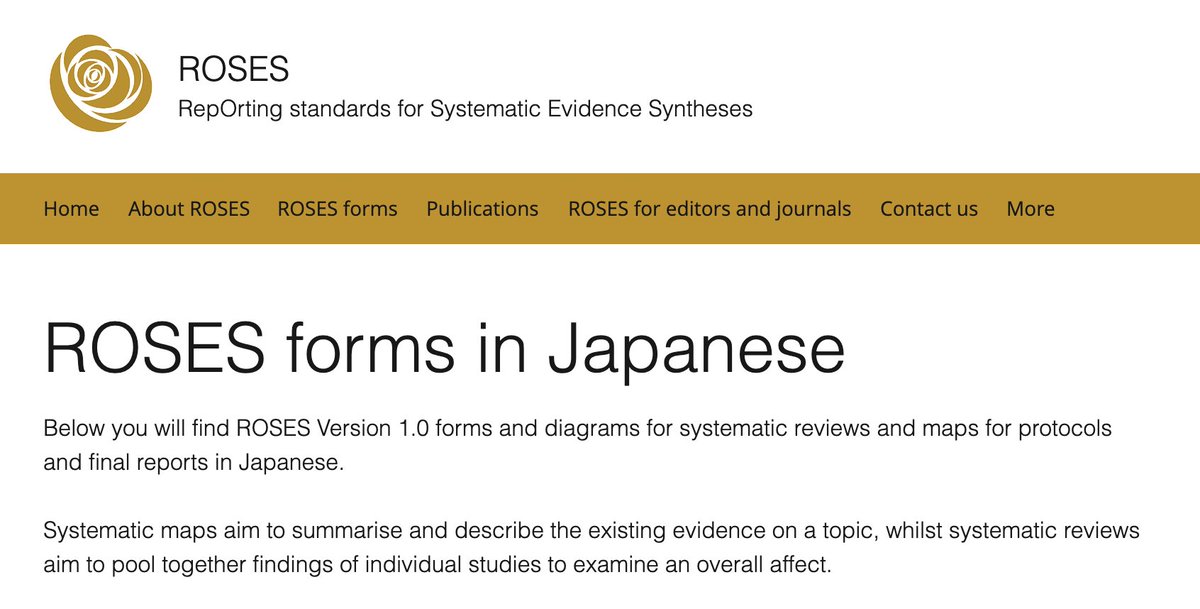Open the ROSES site title link
Screen dimensions: 1200x609
(233, 69)
